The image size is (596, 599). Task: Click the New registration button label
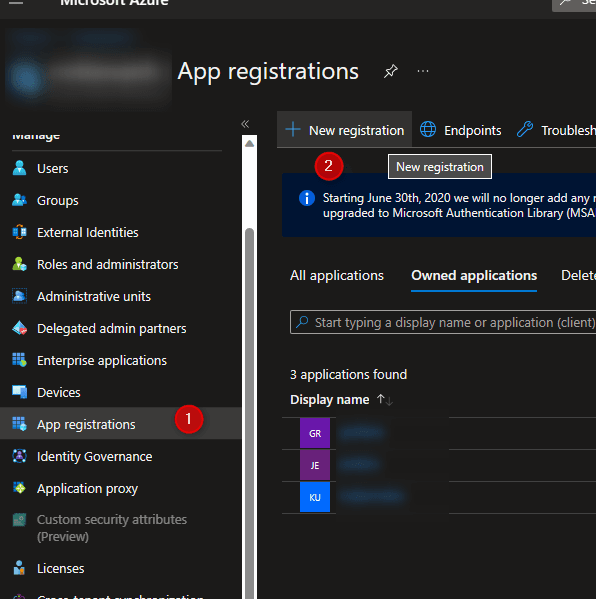tap(356, 131)
